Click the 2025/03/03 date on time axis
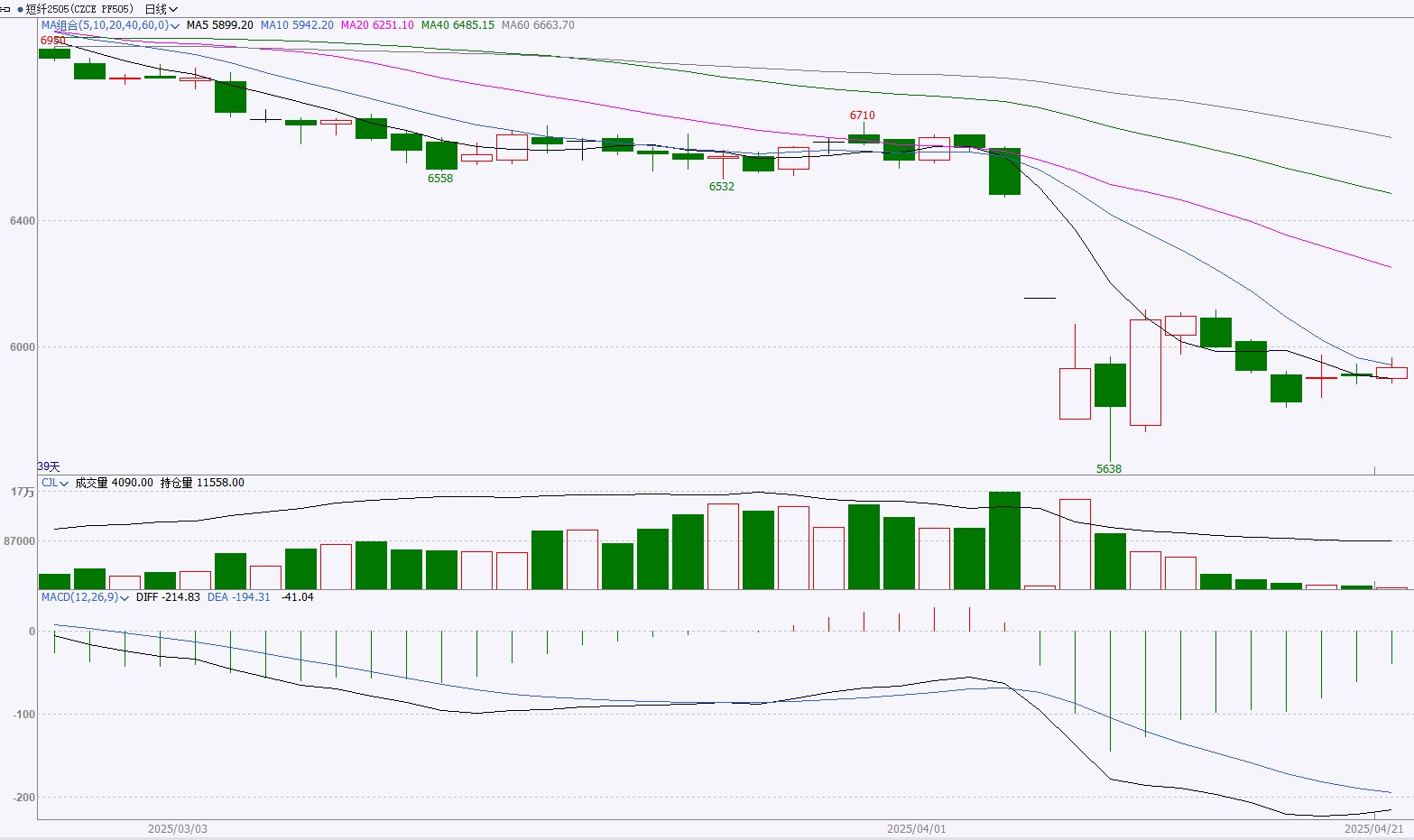Image resolution: width=1414 pixels, height=840 pixels. click(177, 828)
